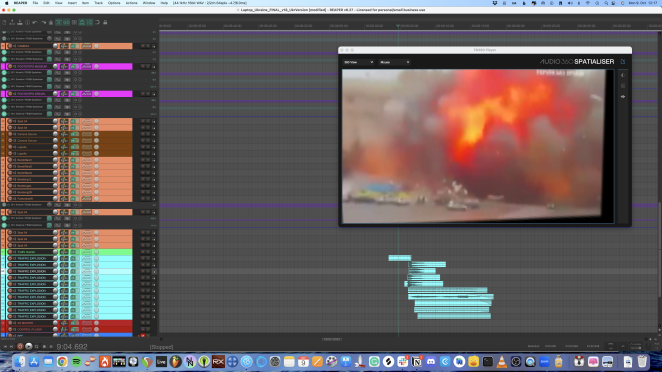Arm record on FOOTSTEPS MUSEUM track

(10, 66)
